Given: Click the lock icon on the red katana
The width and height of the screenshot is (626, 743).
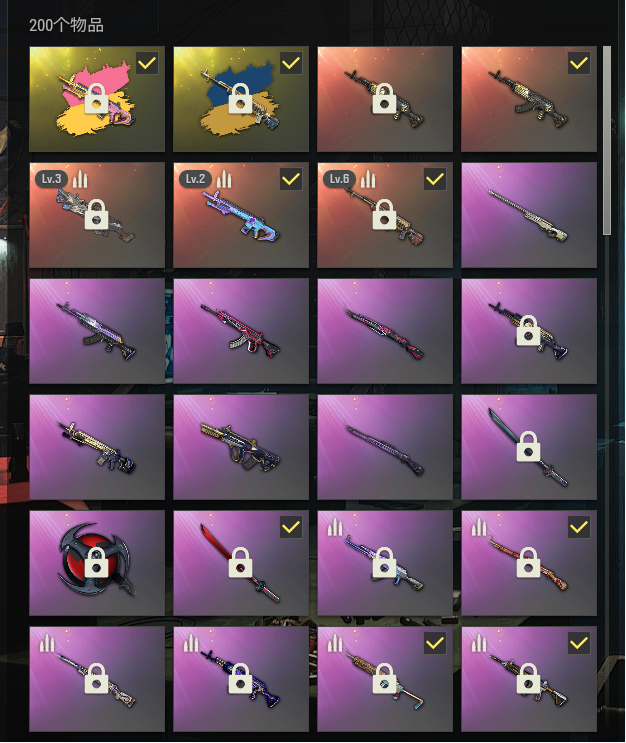Looking at the screenshot, I should tap(240, 562).
